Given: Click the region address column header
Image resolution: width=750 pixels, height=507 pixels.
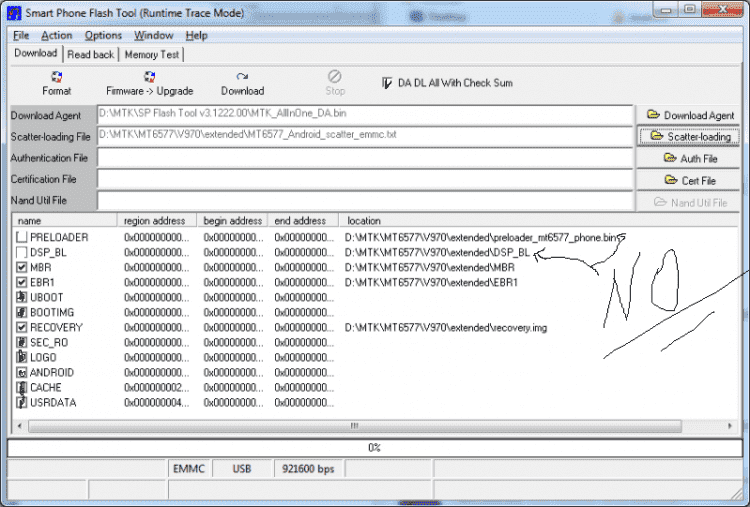Looking at the screenshot, I should pyautogui.click(x=157, y=220).
